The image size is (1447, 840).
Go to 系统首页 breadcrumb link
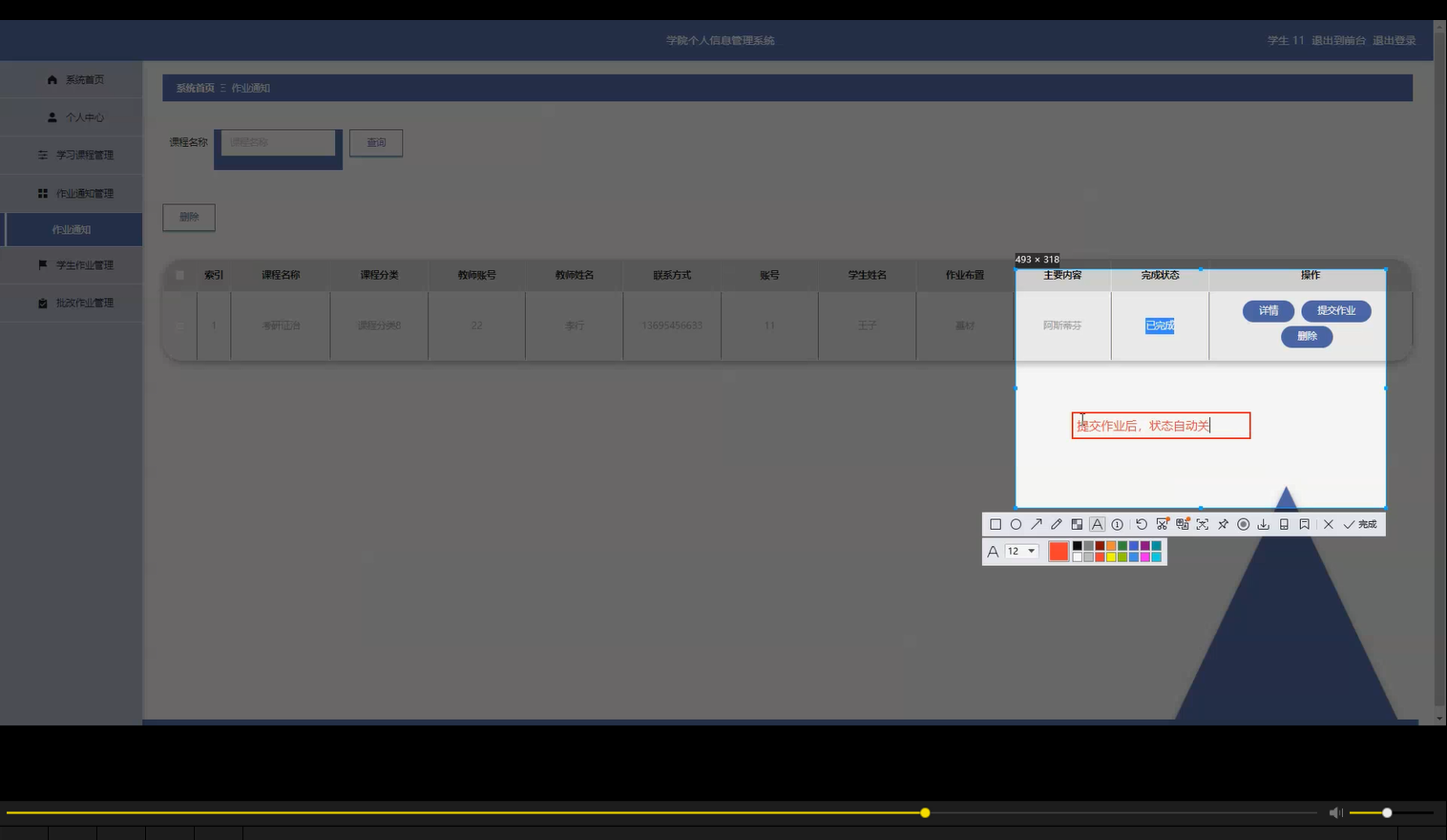195,88
